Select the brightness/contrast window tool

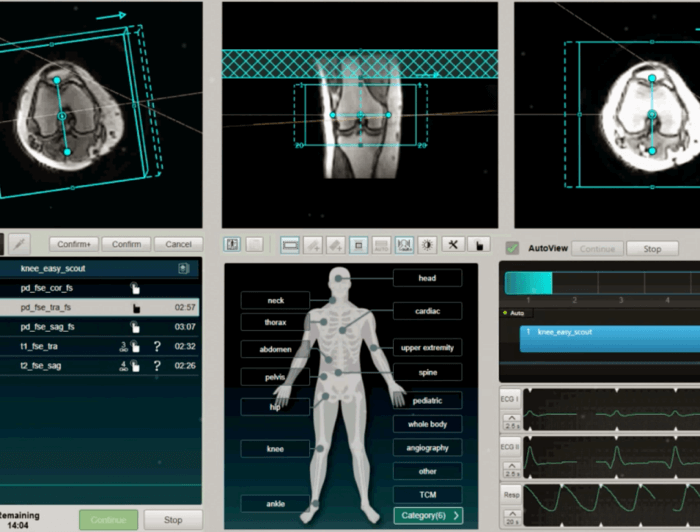(x=428, y=244)
